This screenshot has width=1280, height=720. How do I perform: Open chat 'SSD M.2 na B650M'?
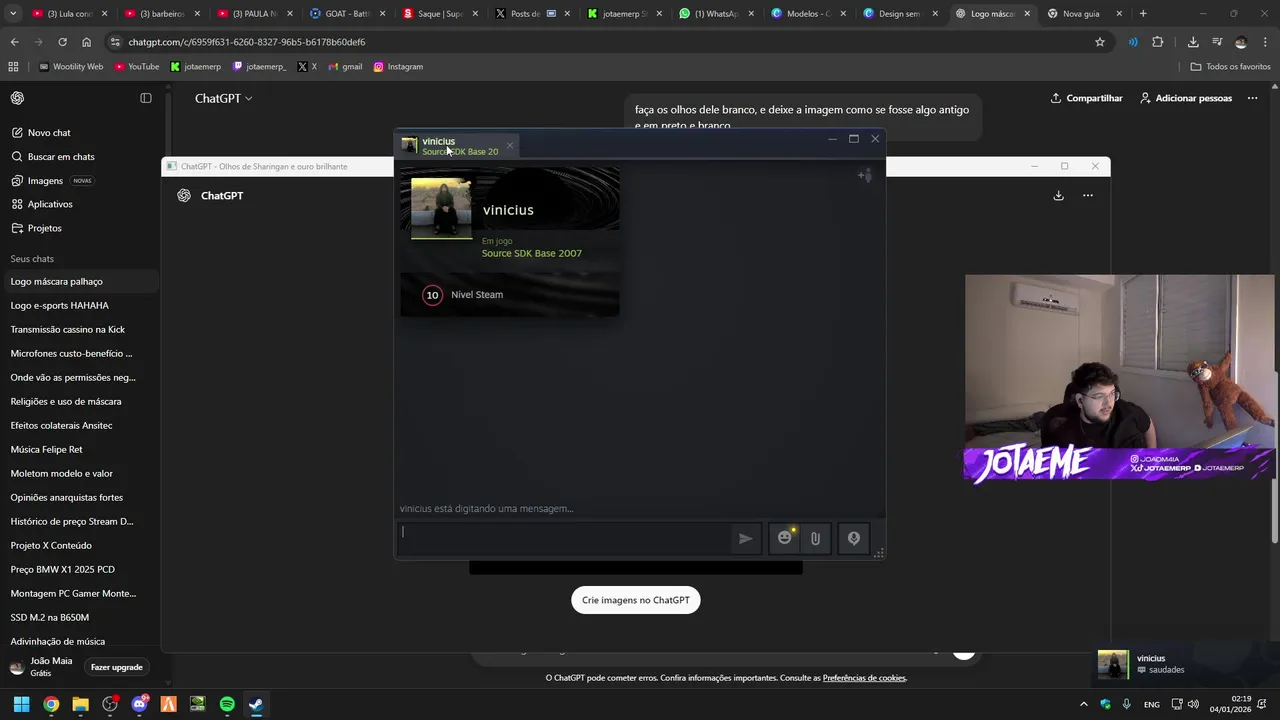pyautogui.click(x=80, y=617)
